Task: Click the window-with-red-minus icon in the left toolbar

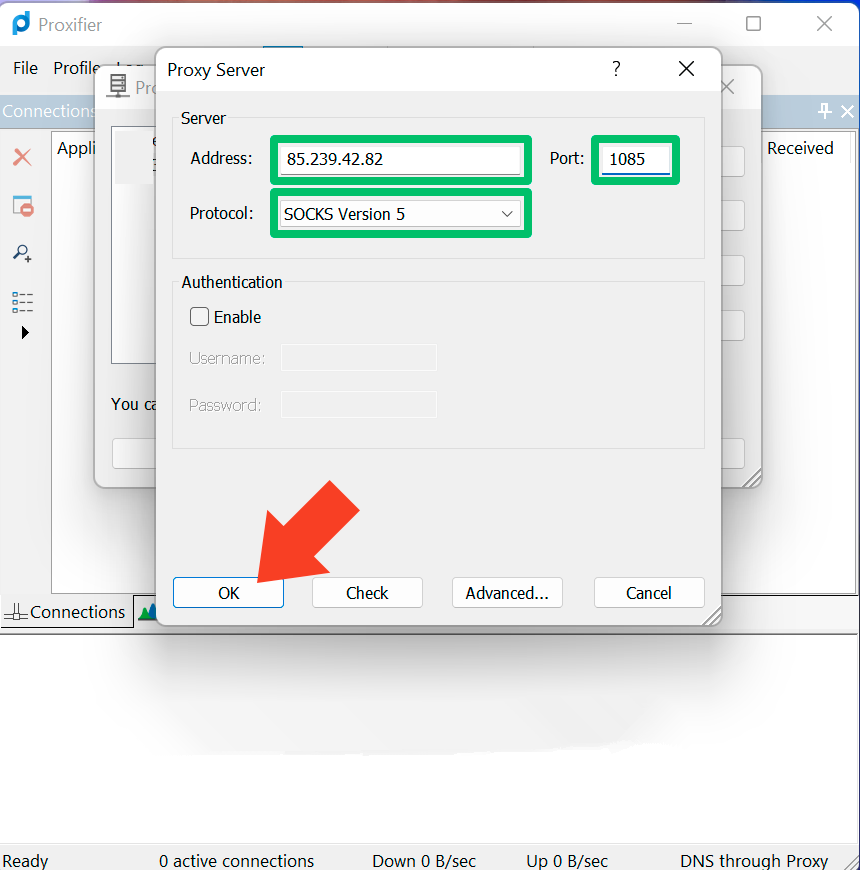Action: click(22, 206)
